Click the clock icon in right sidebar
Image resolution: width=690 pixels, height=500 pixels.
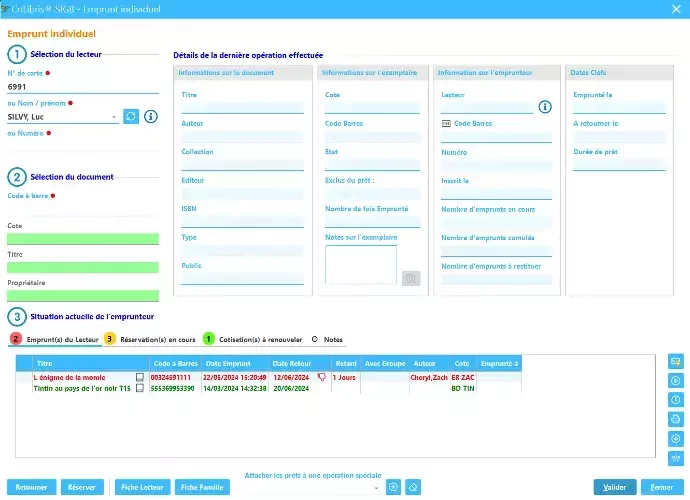click(676, 399)
